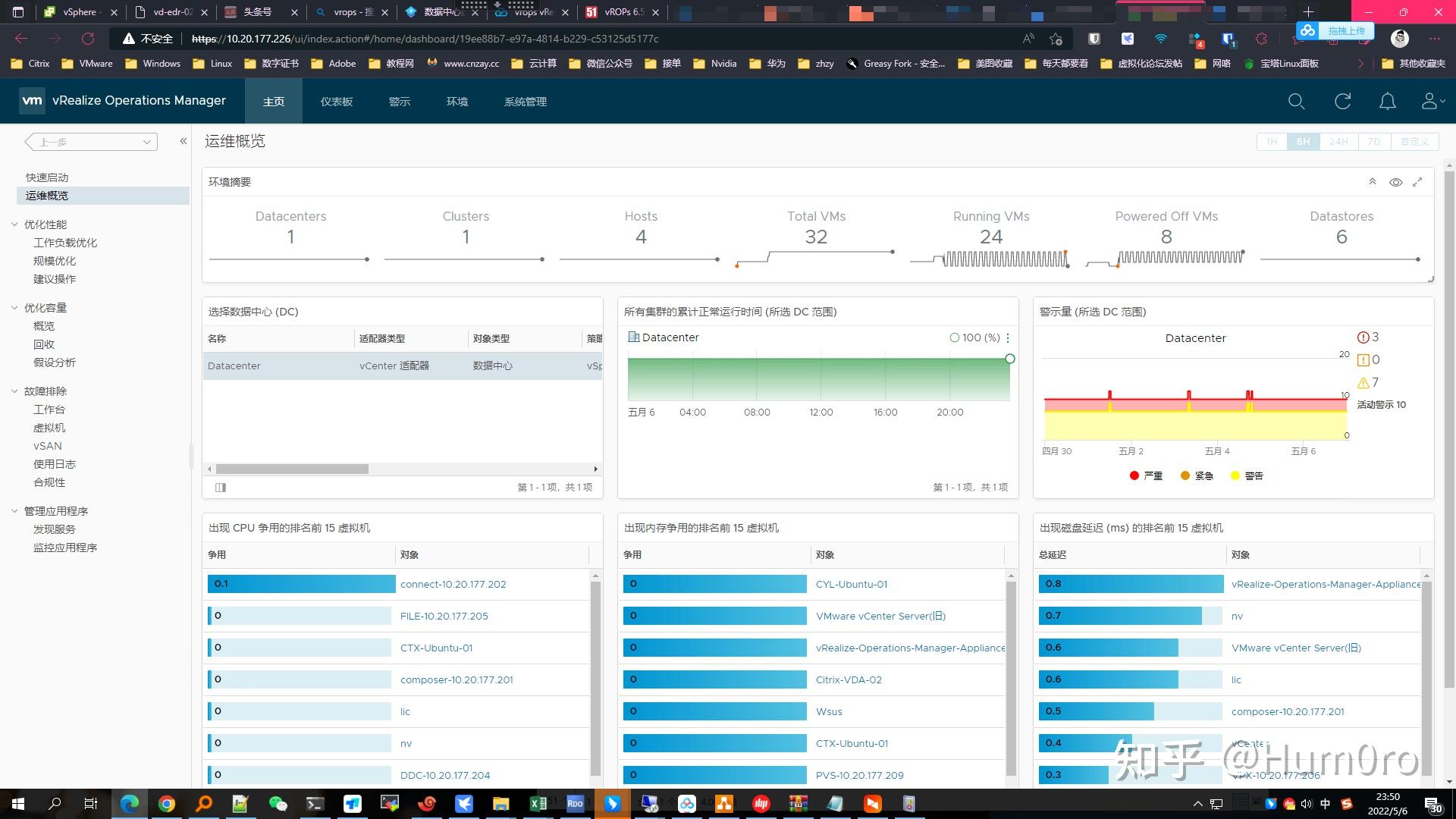
Task: Collapse the 优化性能 tree section
Action: 14,224
